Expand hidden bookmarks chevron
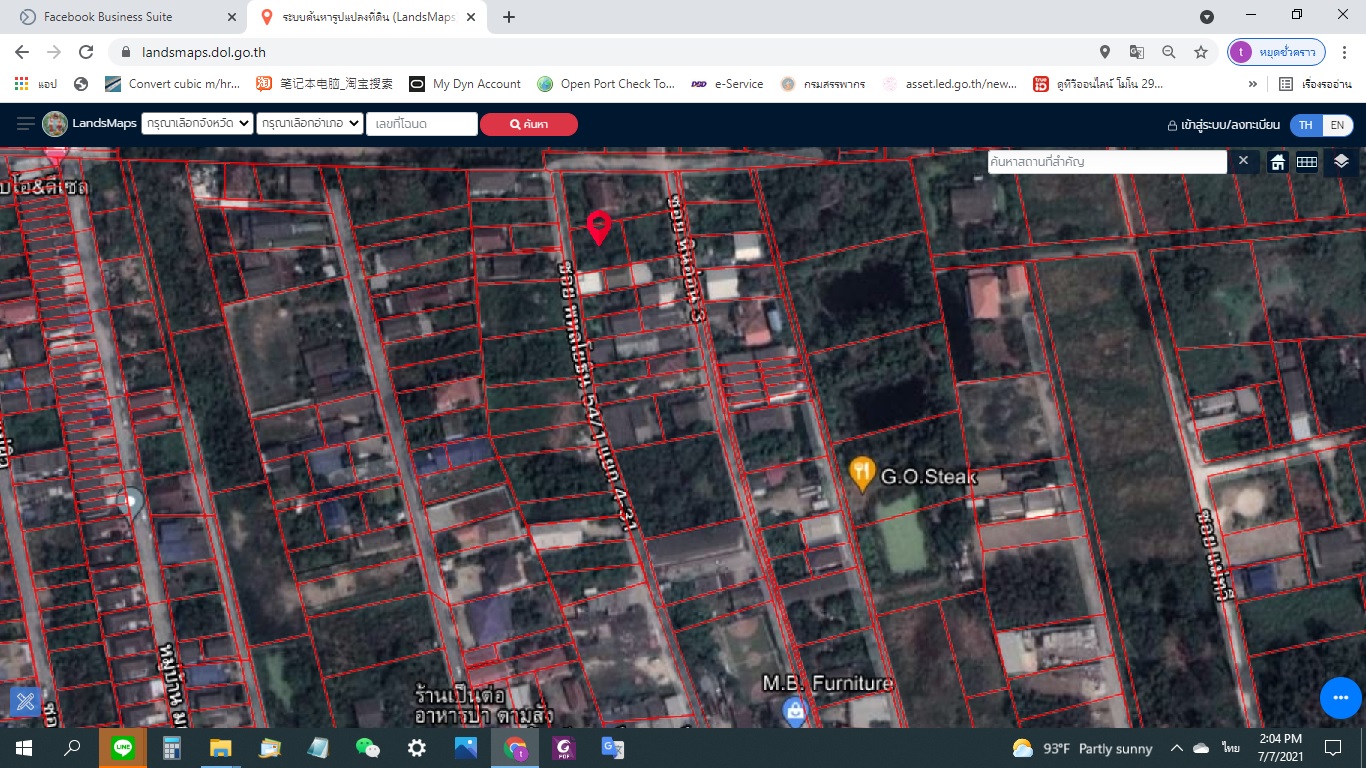This screenshot has height=768, width=1366. pos(1253,84)
